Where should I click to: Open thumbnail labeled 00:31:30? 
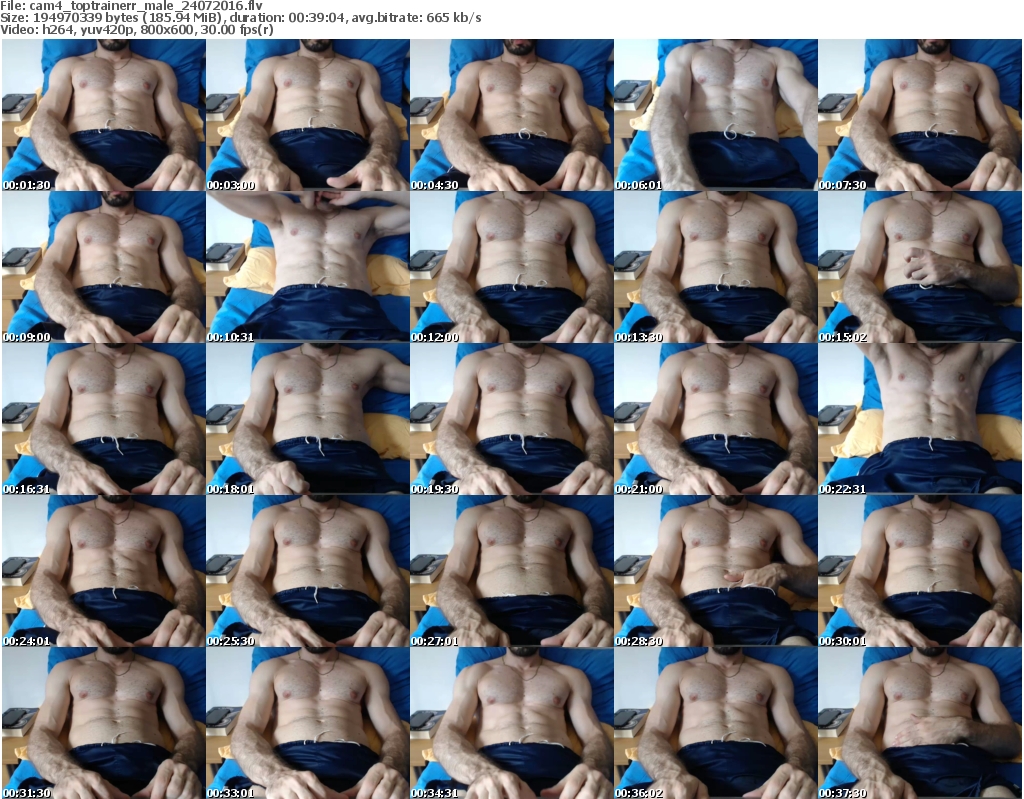point(103,723)
